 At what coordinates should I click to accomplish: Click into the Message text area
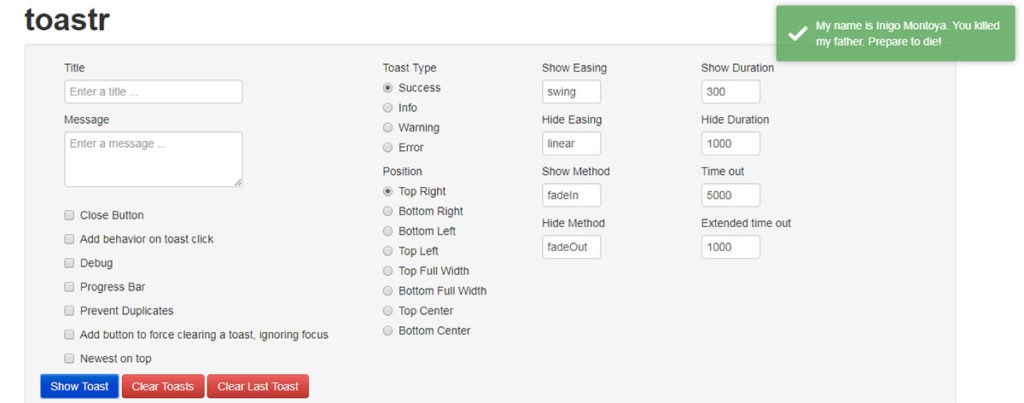coord(153,159)
